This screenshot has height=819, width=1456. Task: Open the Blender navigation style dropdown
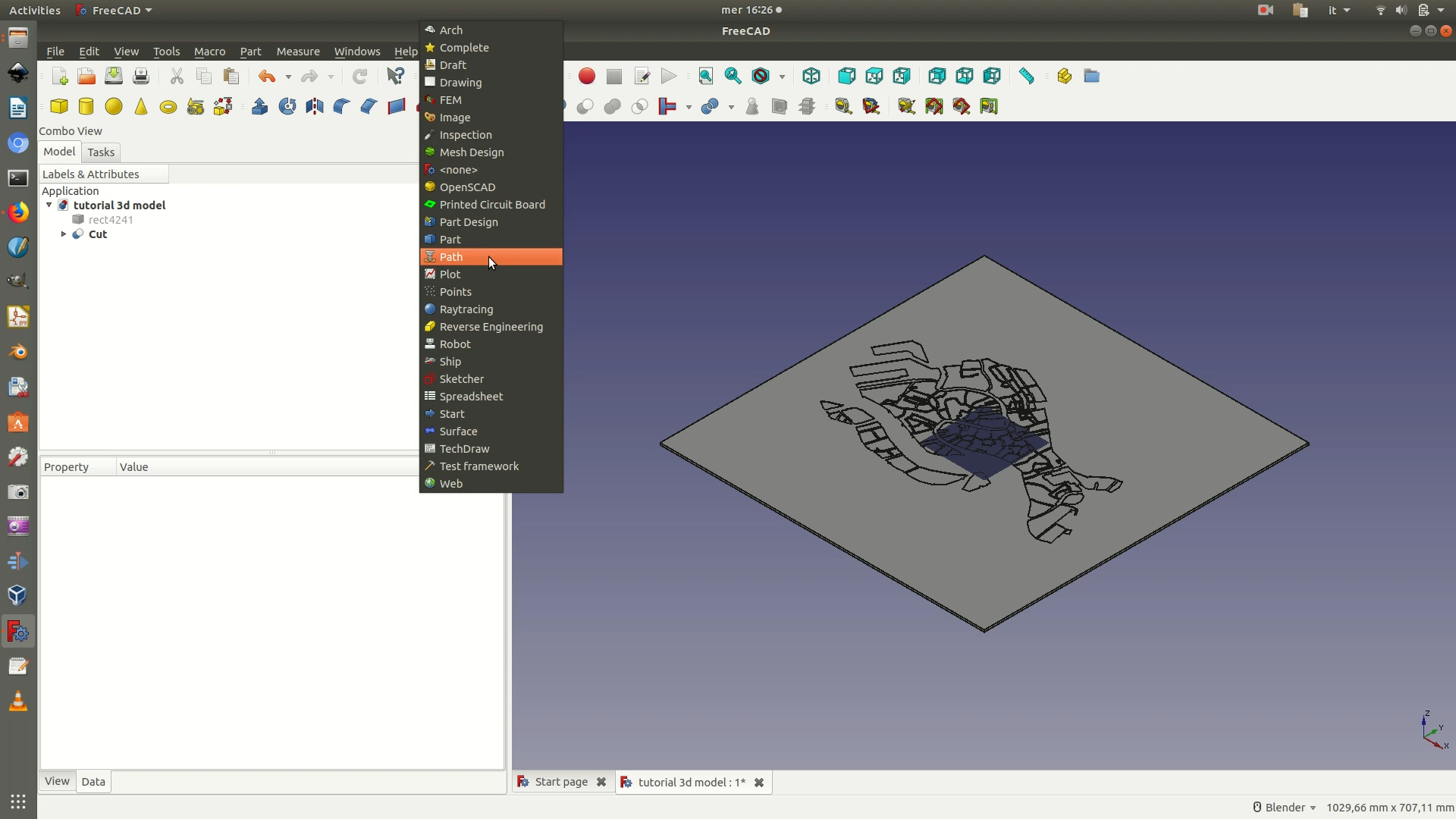pyautogui.click(x=1284, y=808)
